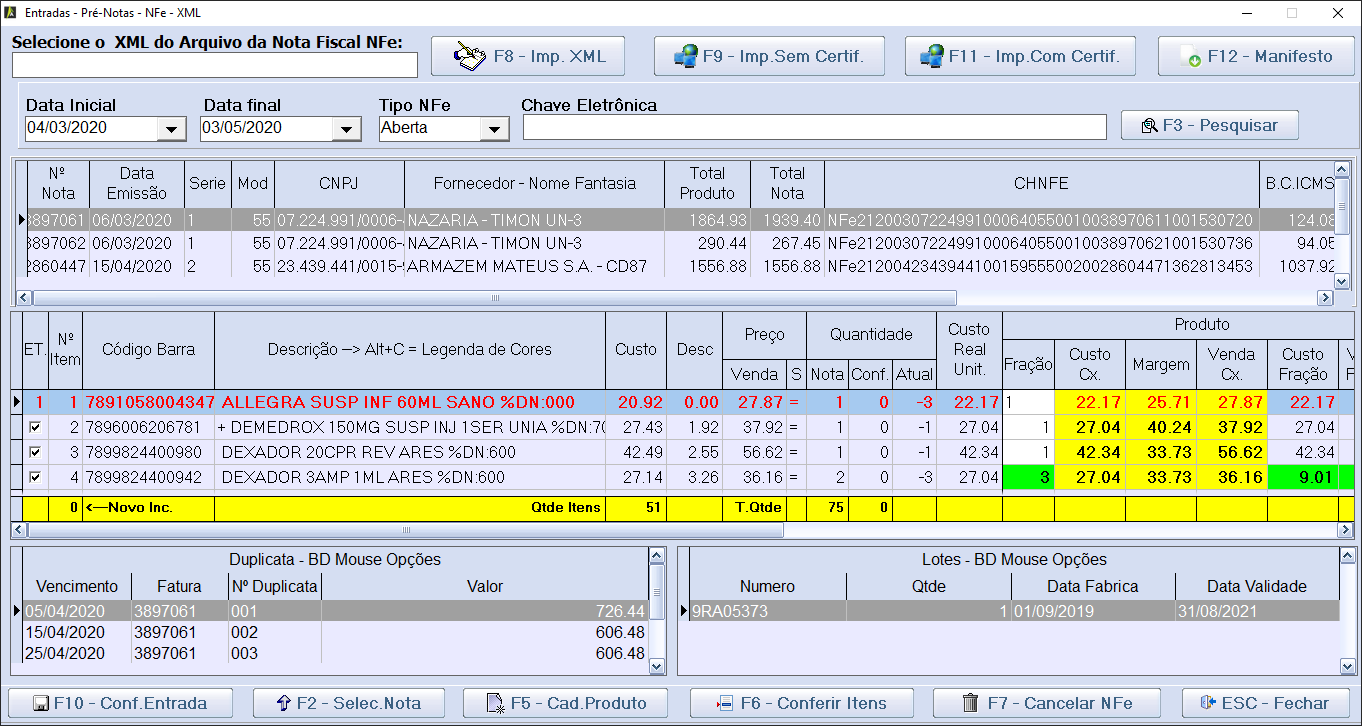Click F11 Imp.Com Certif. button
The width and height of the screenshot is (1362, 726).
(x=1021, y=56)
